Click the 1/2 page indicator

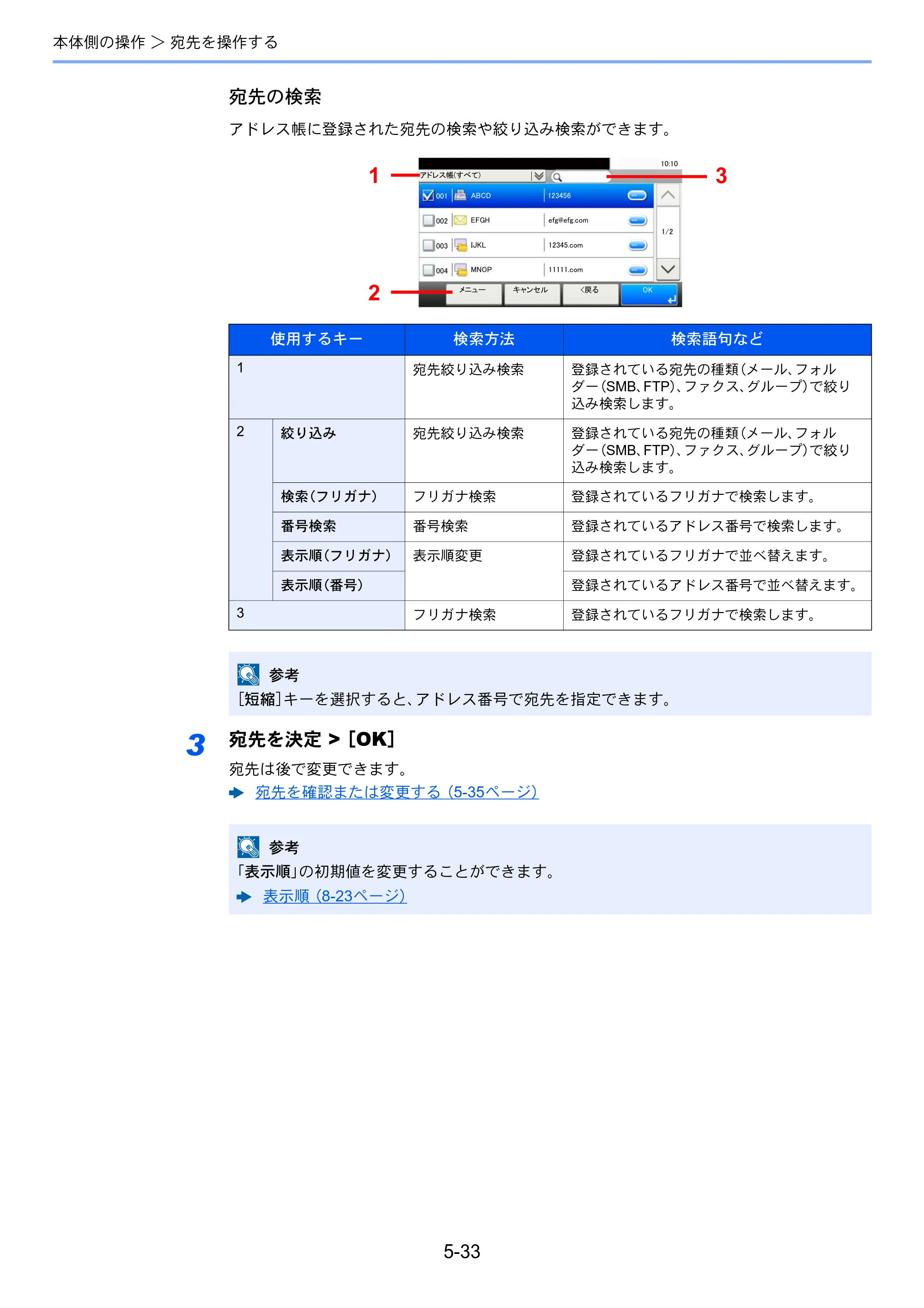pos(667,232)
